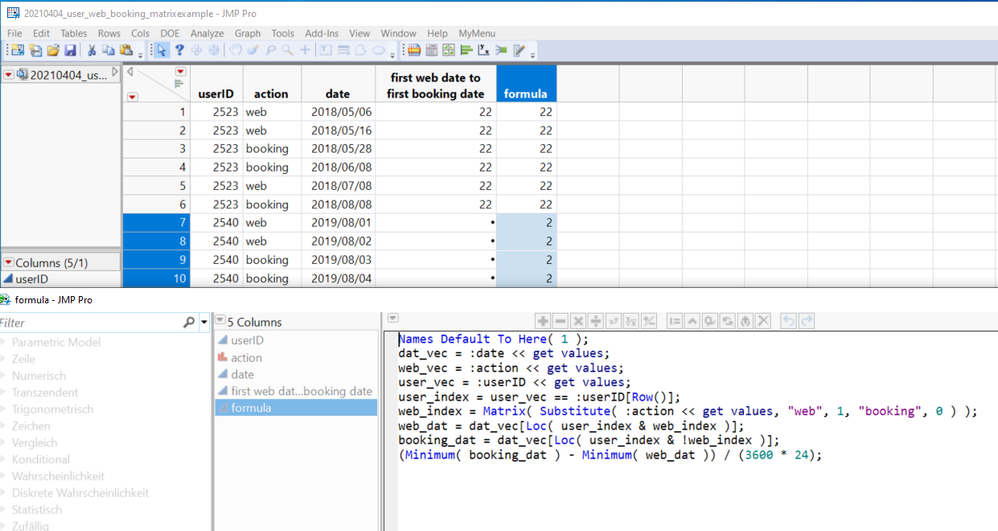The image size is (998, 531).
Task: Click in the Filter search field
Action: (x=90, y=323)
